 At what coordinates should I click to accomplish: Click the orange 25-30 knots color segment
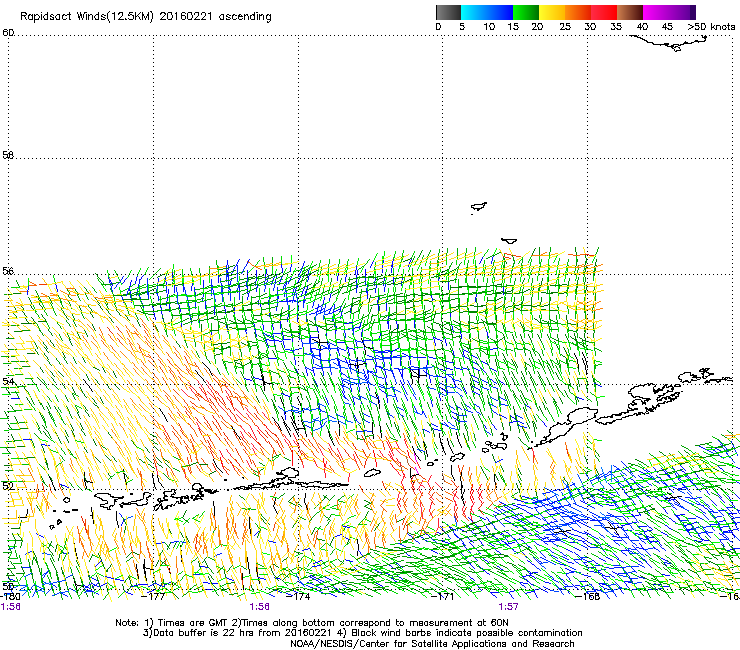click(x=578, y=12)
